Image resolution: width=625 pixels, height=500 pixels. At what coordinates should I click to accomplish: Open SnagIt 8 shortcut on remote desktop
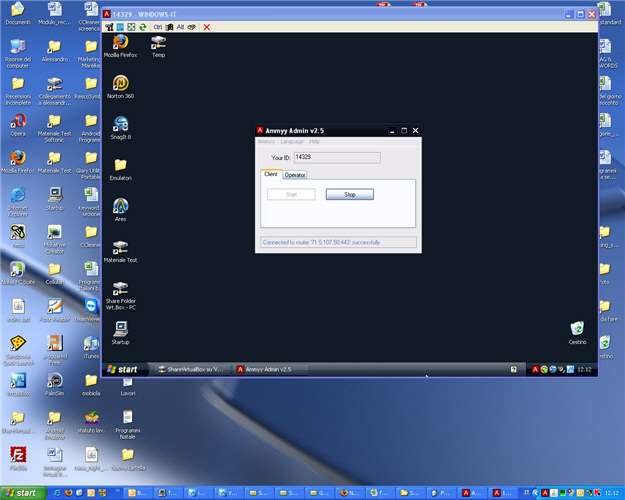click(x=120, y=124)
